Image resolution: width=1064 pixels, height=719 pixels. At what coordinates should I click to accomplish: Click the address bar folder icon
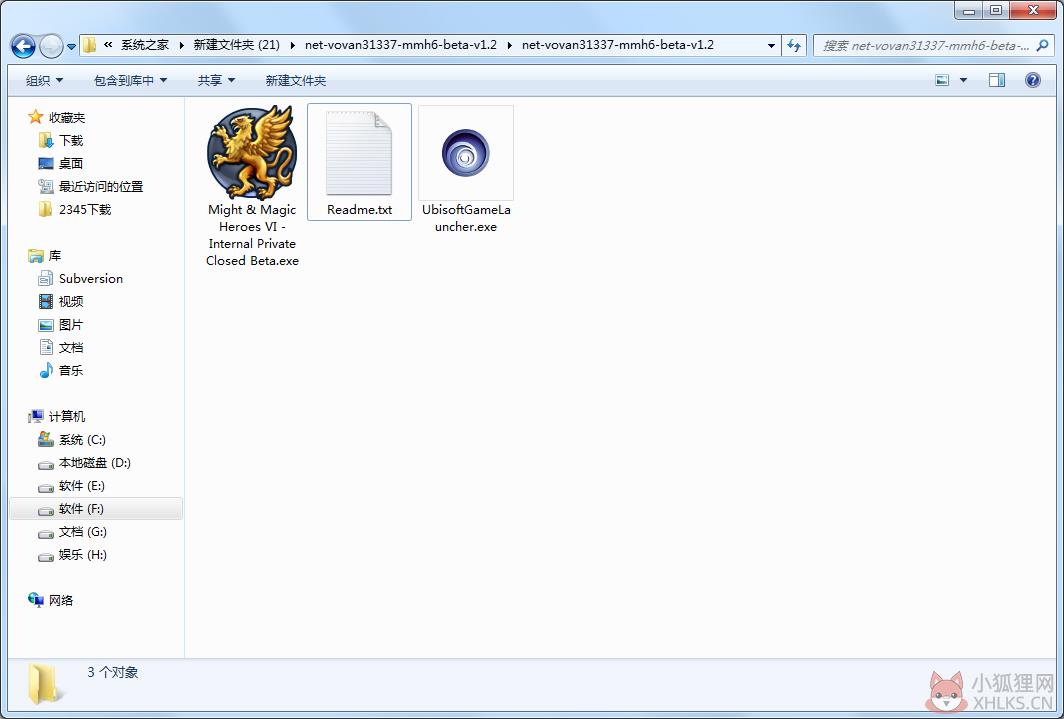pos(89,45)
